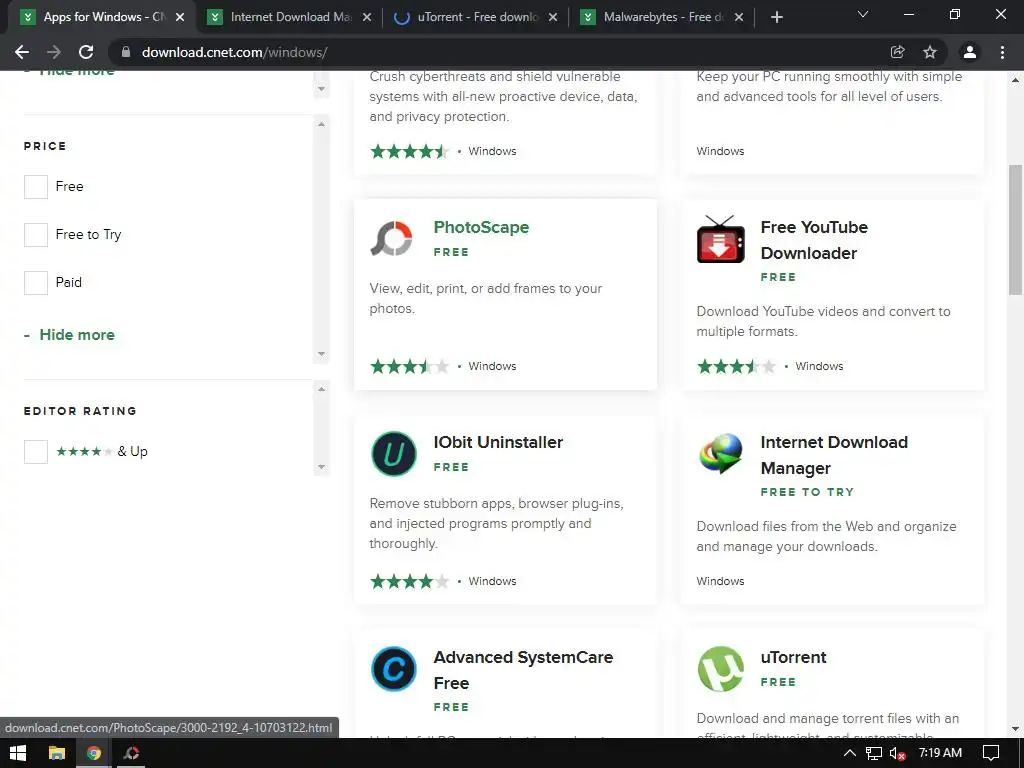Click the 'FREE TO TRY' label
This screenshot has height=768, width=1024.
pos(807,492)
